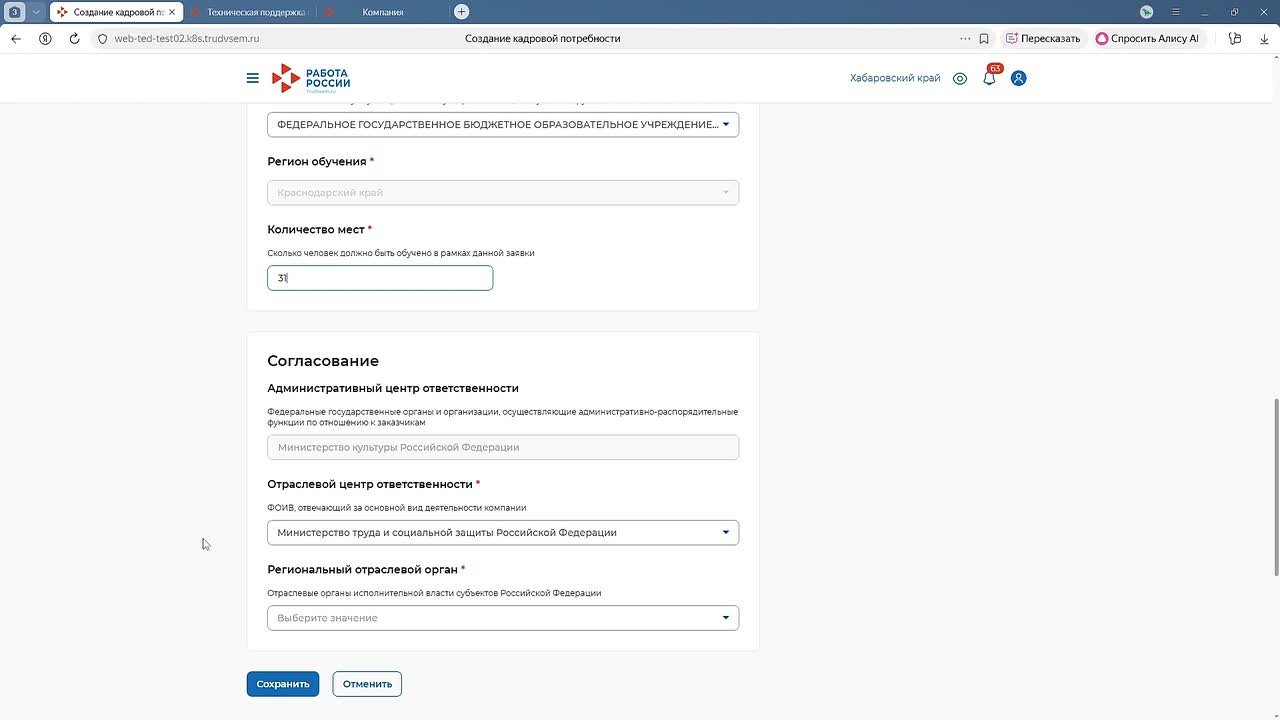The image size is (1280, 720).
Task: Click the Сохранить button
Action: pyautogui.click(x=283, y=684)
